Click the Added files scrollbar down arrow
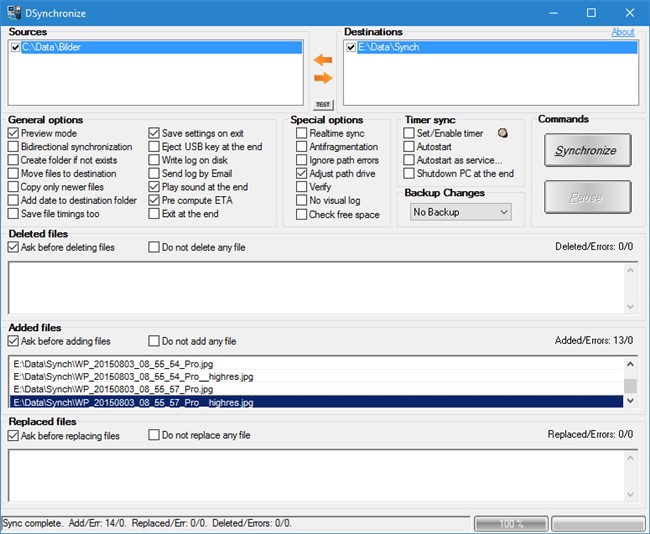Viewport: 650px width, 534px height. coord(630,401)
